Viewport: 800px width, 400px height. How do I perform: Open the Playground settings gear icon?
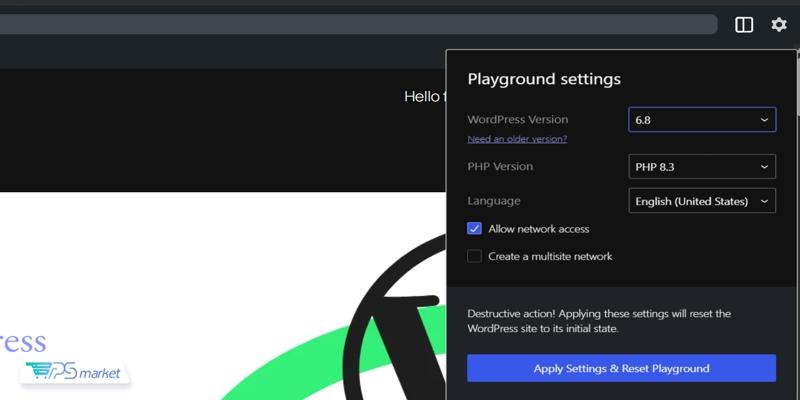779,25
